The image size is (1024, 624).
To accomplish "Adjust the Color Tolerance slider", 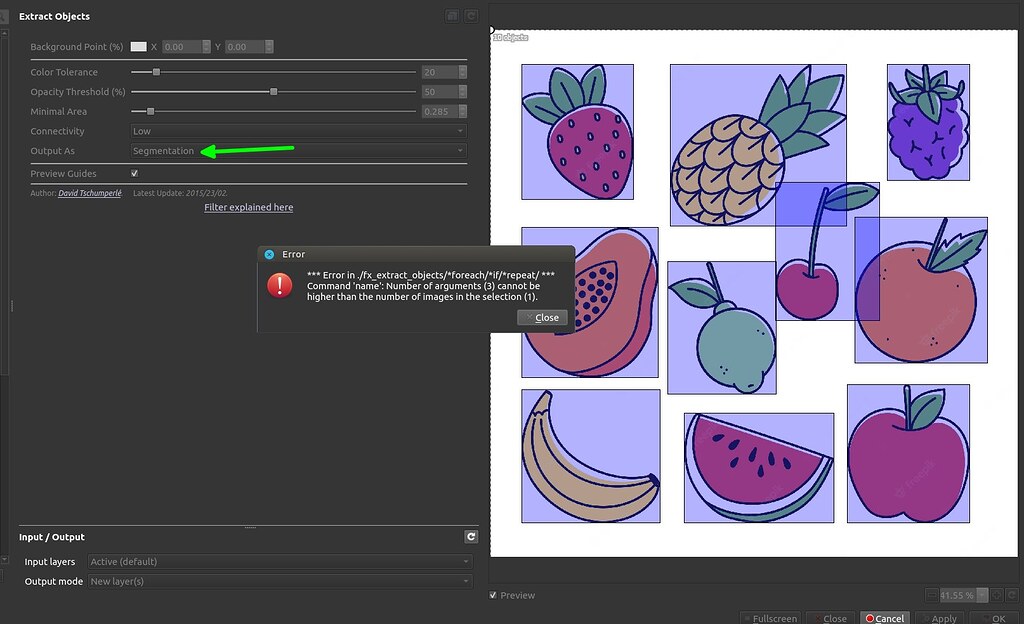I will click(156, 71).
